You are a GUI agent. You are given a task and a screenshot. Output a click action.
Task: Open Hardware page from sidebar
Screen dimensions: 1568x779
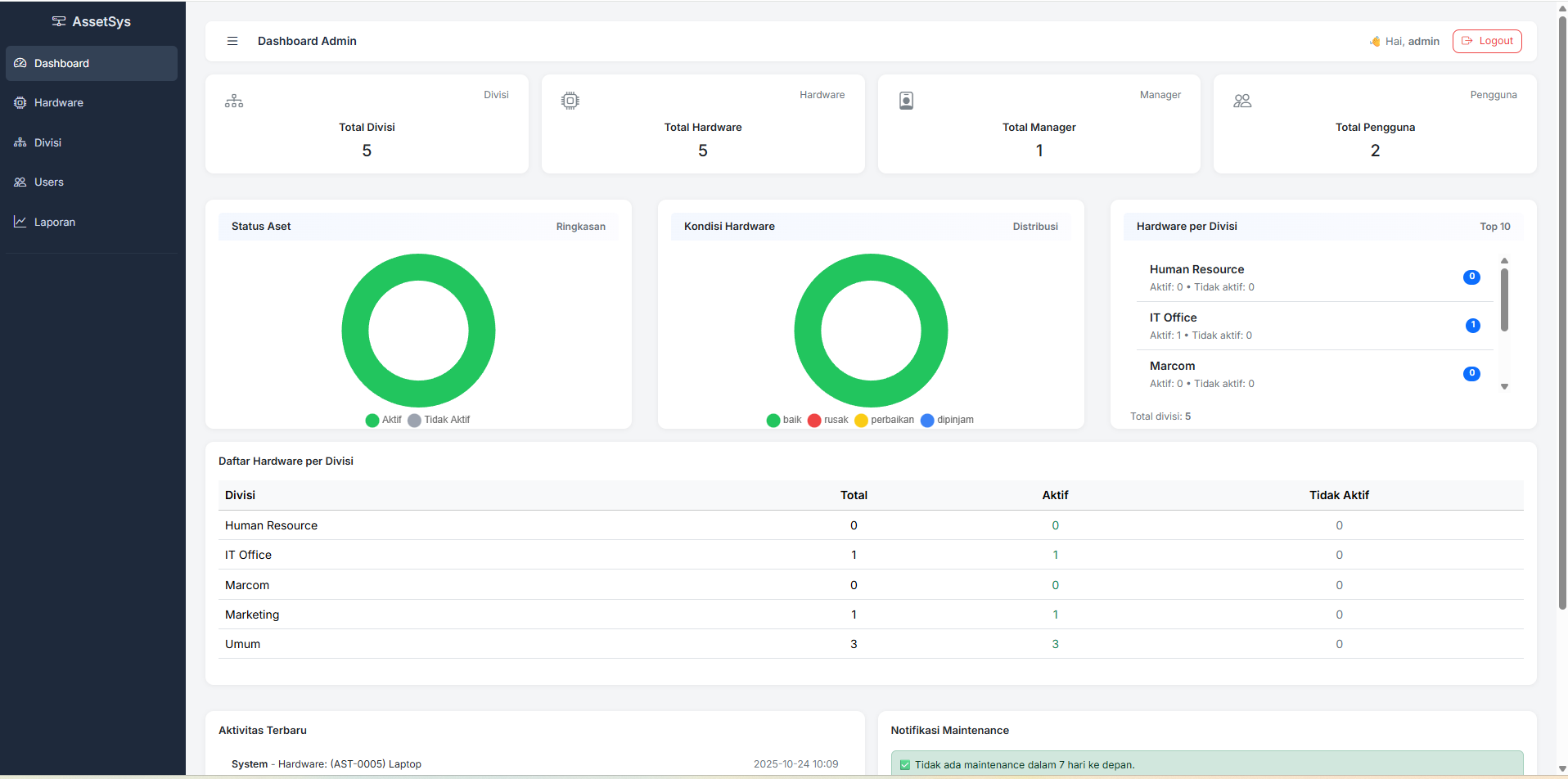(59, 103)
